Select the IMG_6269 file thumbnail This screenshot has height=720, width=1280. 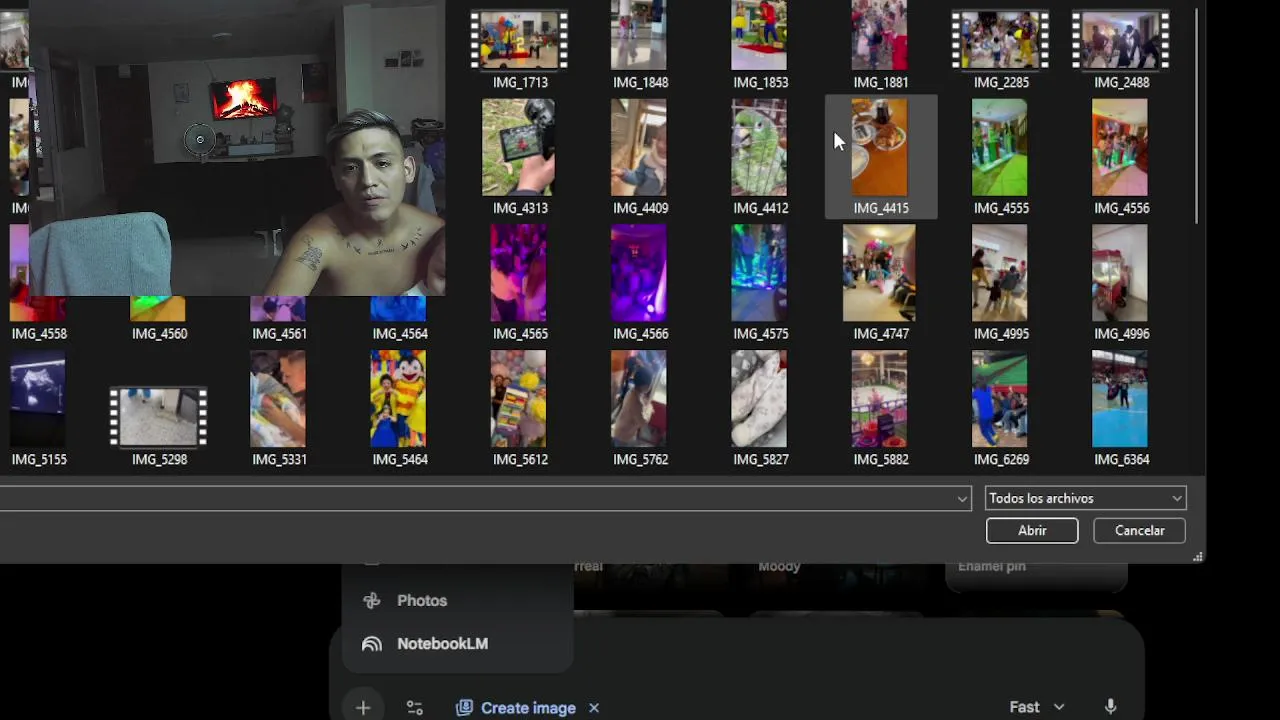click(999, 399)
